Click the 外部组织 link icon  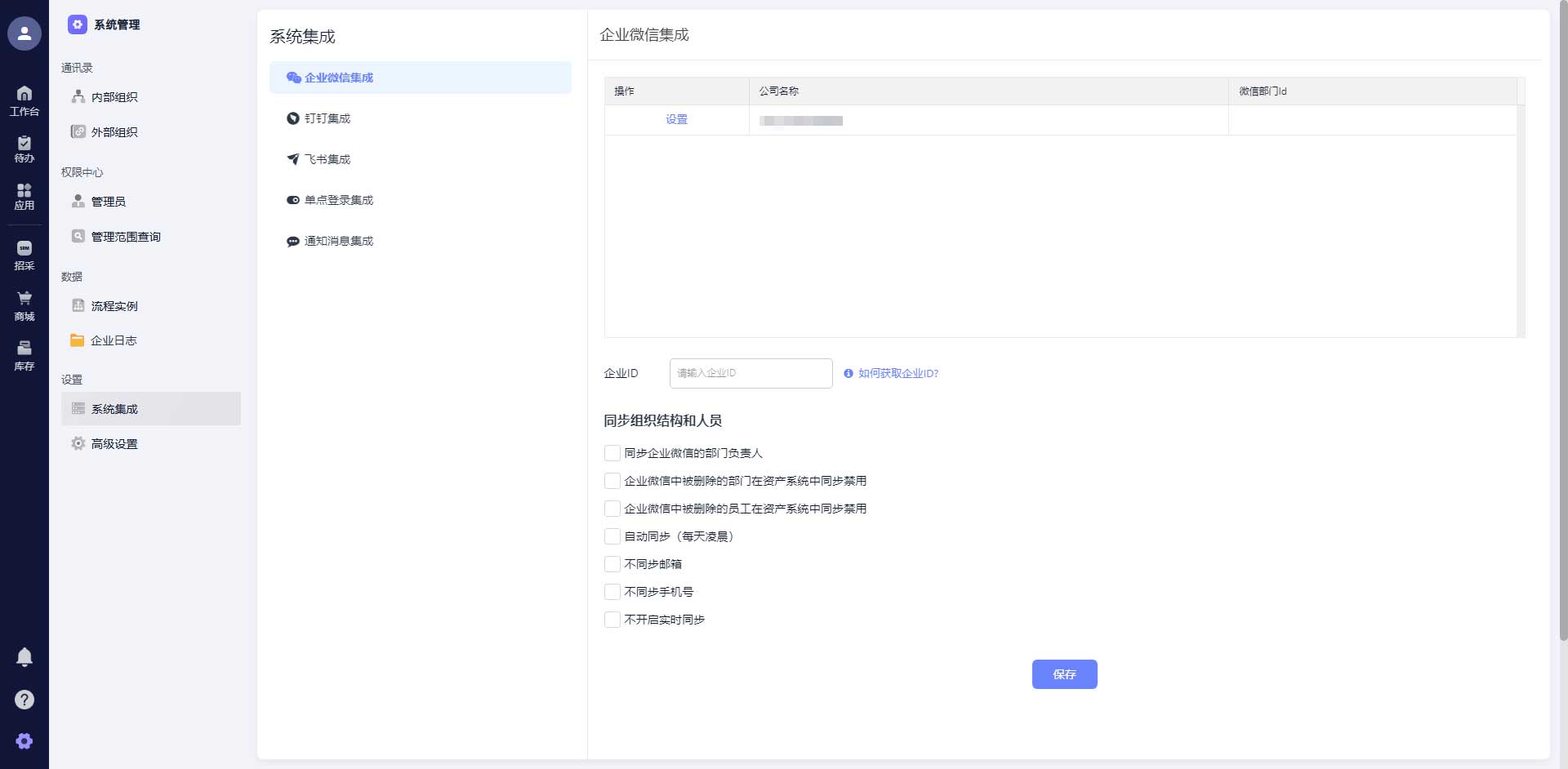78,131
